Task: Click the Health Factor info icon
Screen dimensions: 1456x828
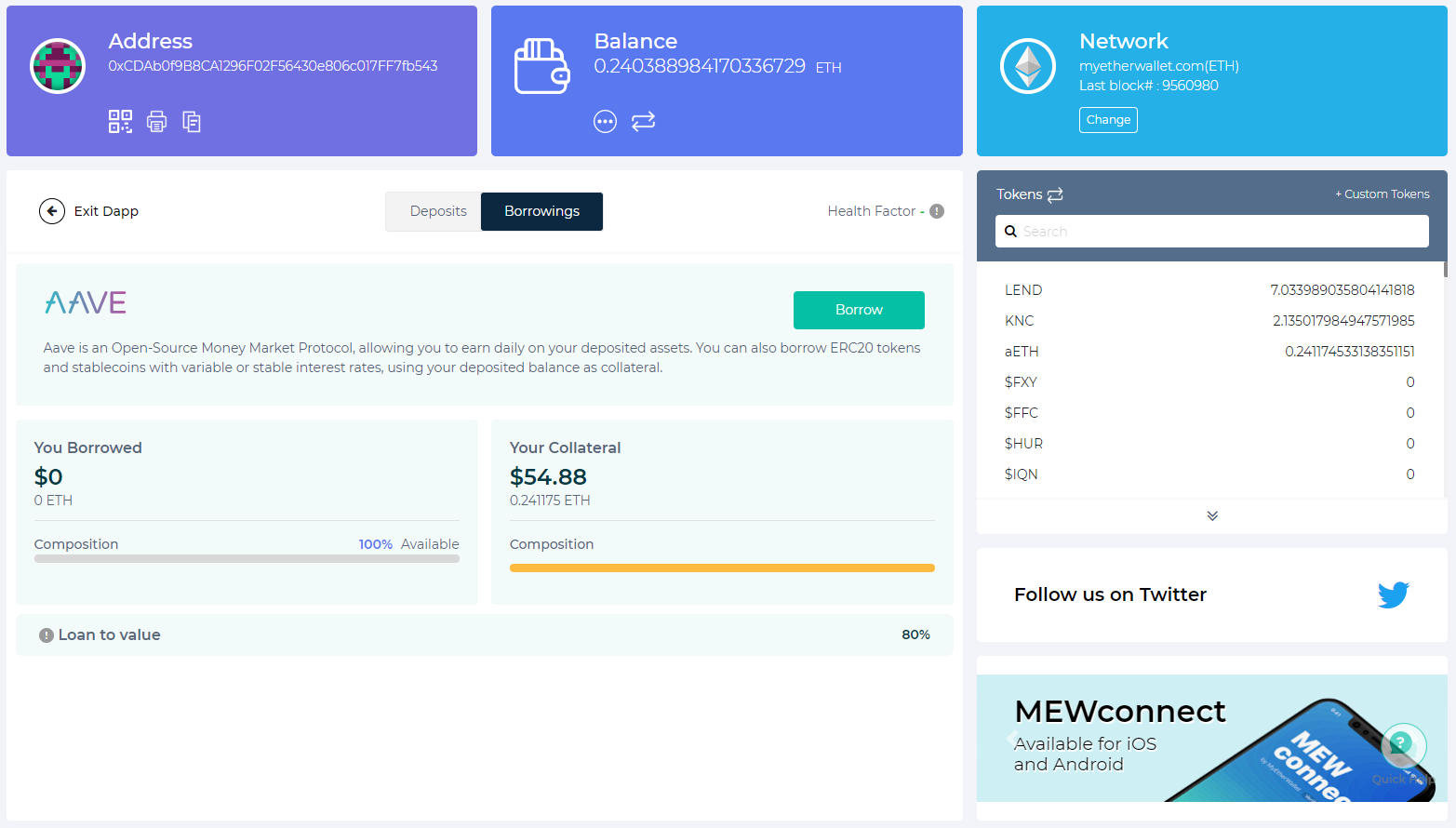Action: 937,211
